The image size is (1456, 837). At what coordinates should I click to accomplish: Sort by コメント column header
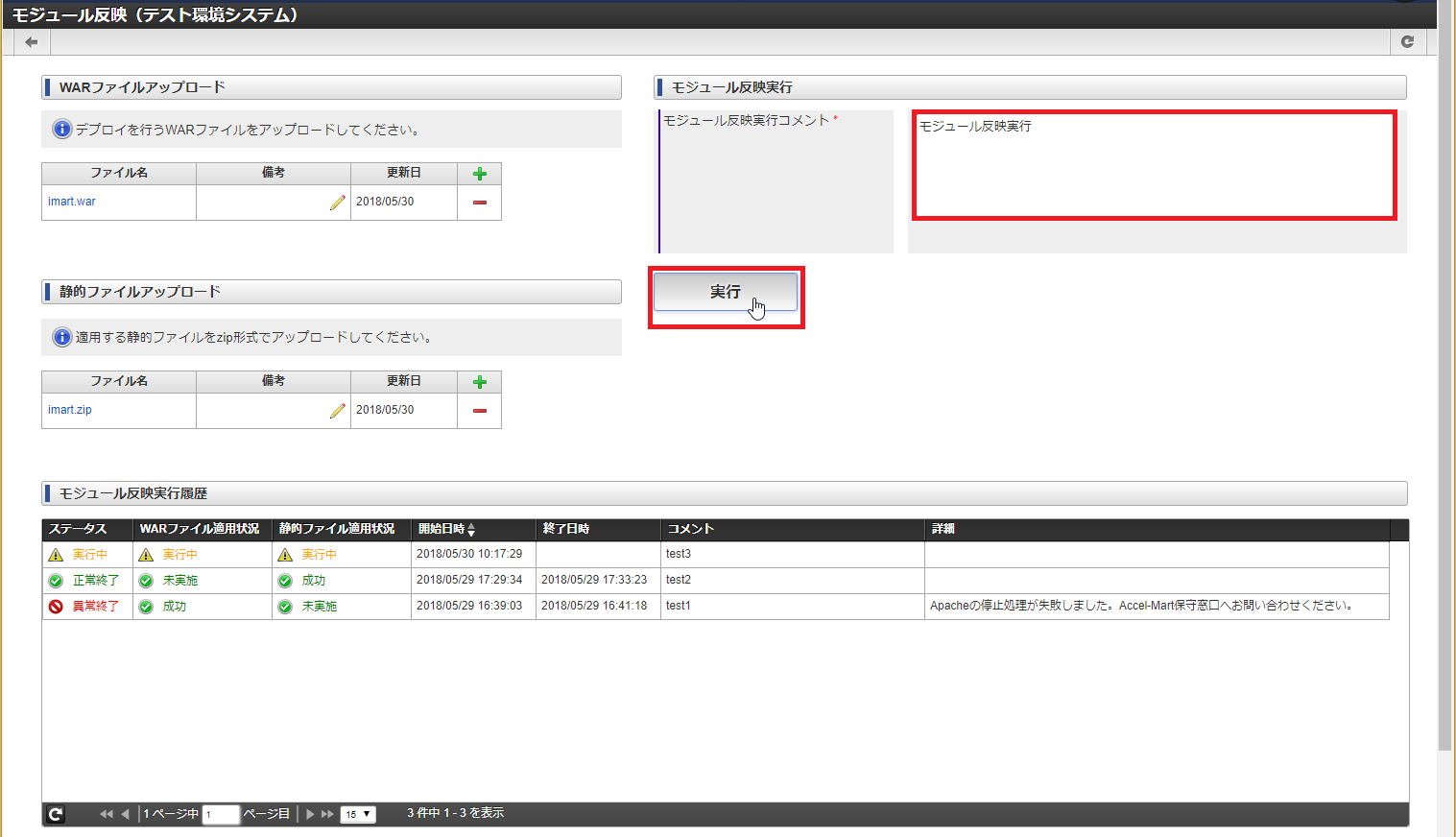793,529
